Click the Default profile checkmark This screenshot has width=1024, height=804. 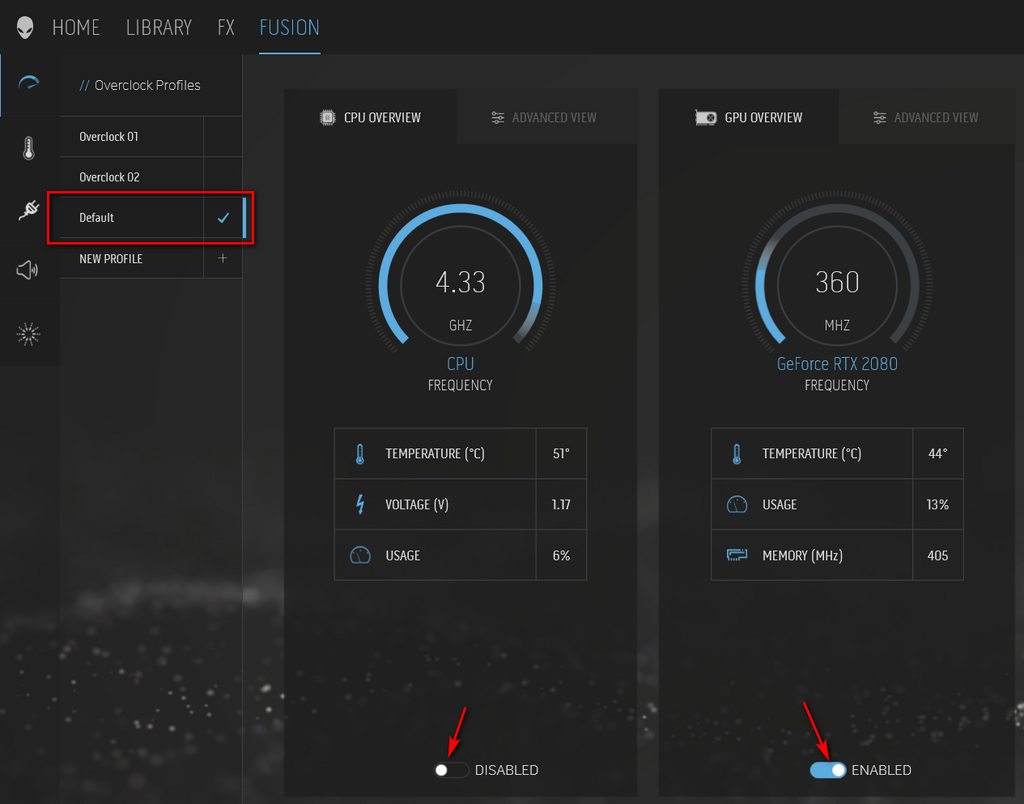[223, 217]
